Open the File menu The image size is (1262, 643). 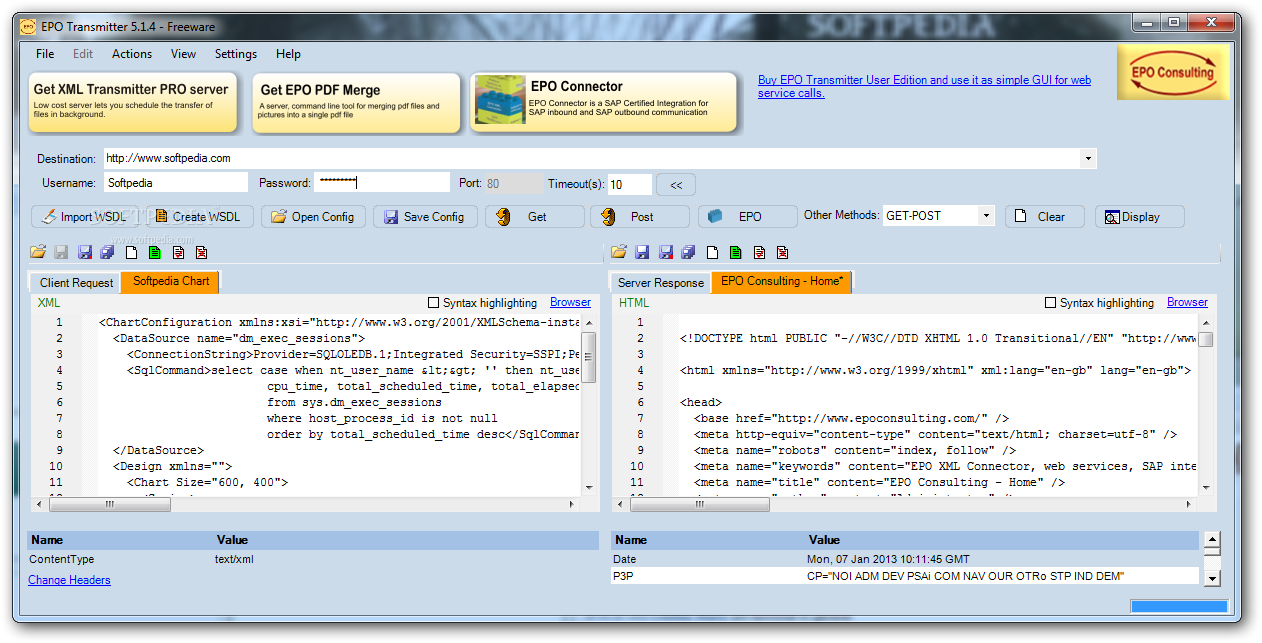click(x=45, y=54)
